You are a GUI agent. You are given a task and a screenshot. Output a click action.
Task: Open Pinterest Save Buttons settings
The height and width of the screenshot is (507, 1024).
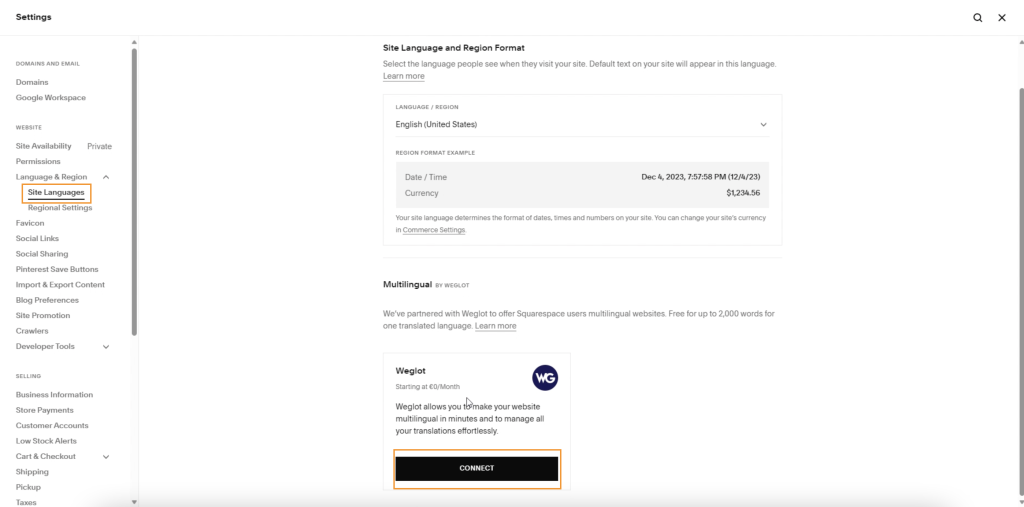coord(57,269)
